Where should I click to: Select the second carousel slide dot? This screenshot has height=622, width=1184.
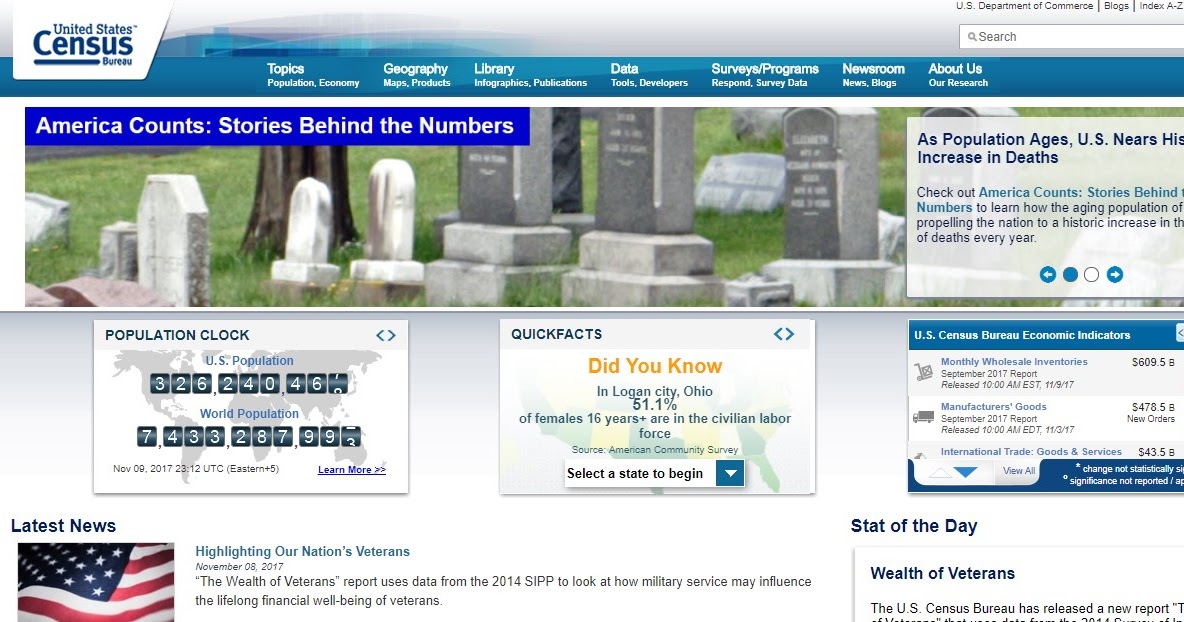coord(1091,275)
